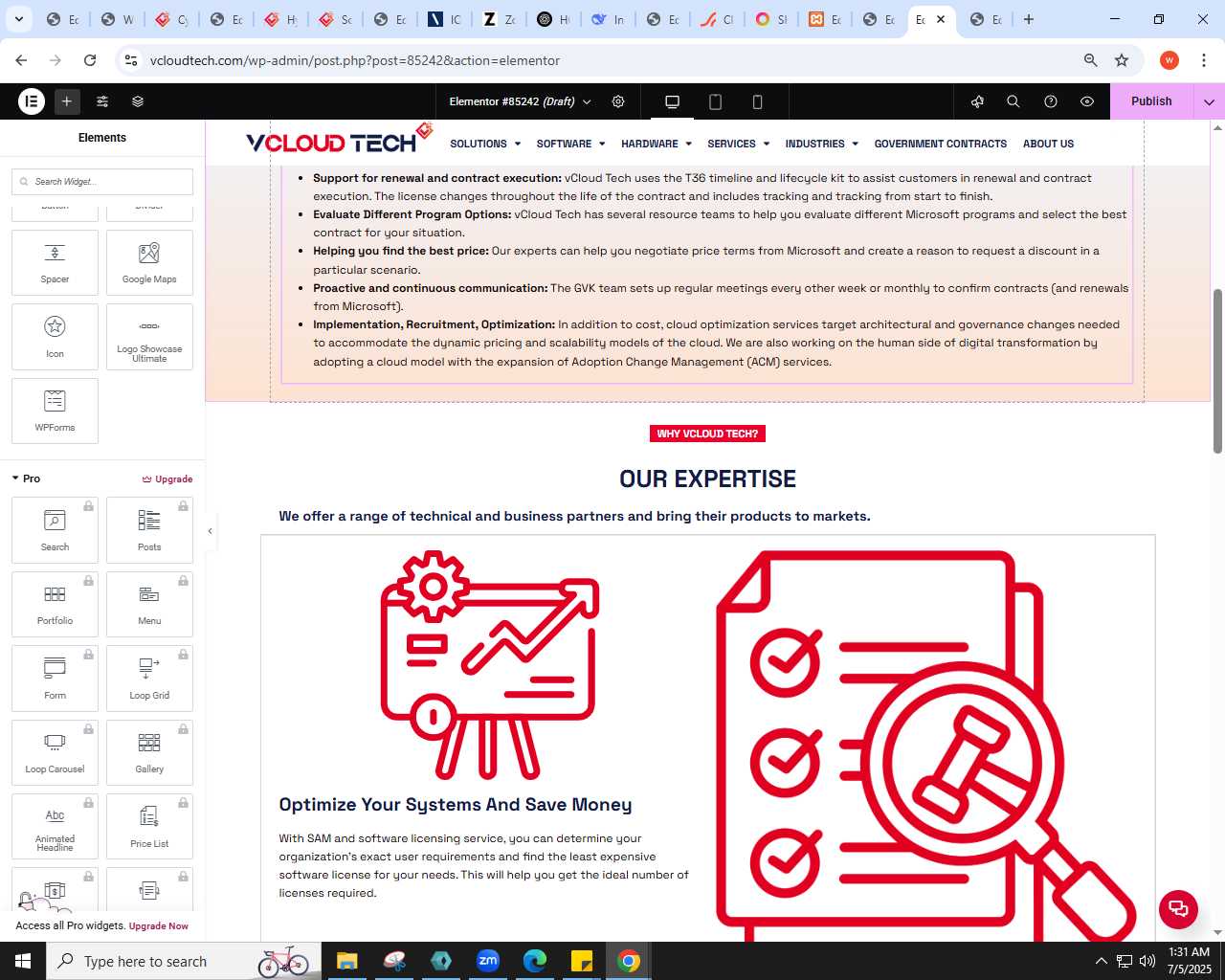Viewport: 1225px width, 980px height.
Task: Bookmark this page with star icon
Action: pos(1122,60)
